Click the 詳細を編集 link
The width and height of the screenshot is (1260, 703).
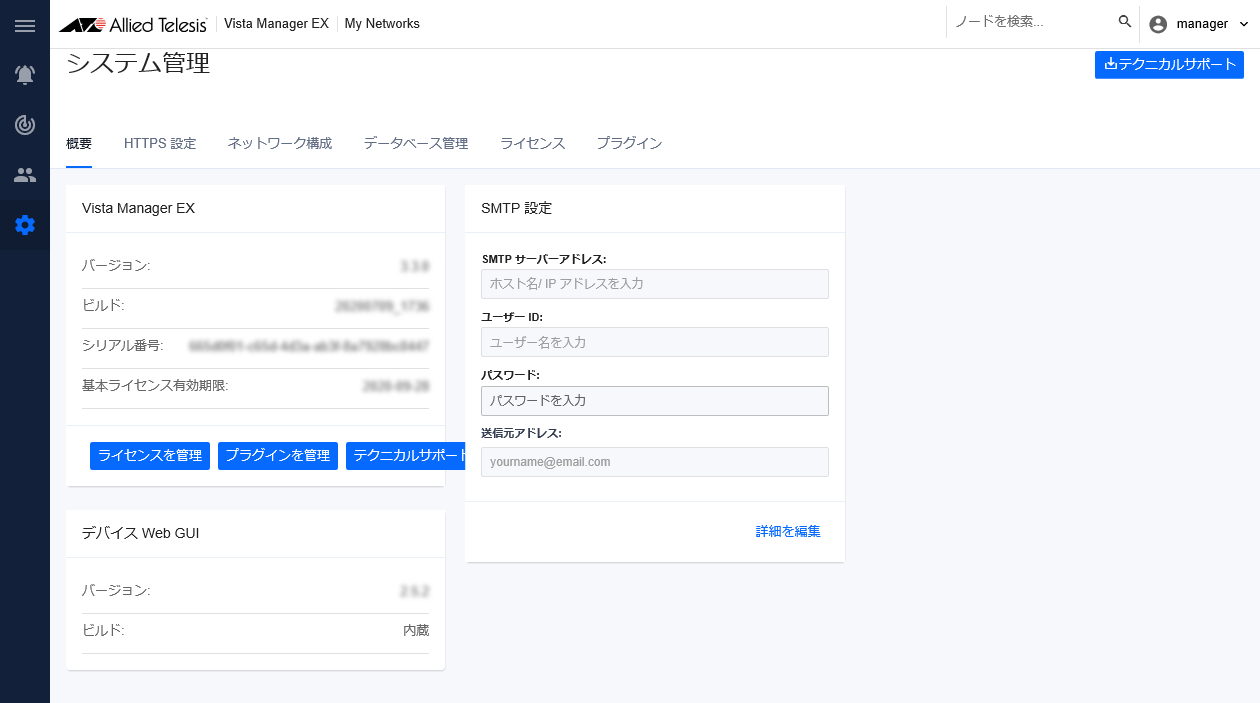click(x=788, y=532)
